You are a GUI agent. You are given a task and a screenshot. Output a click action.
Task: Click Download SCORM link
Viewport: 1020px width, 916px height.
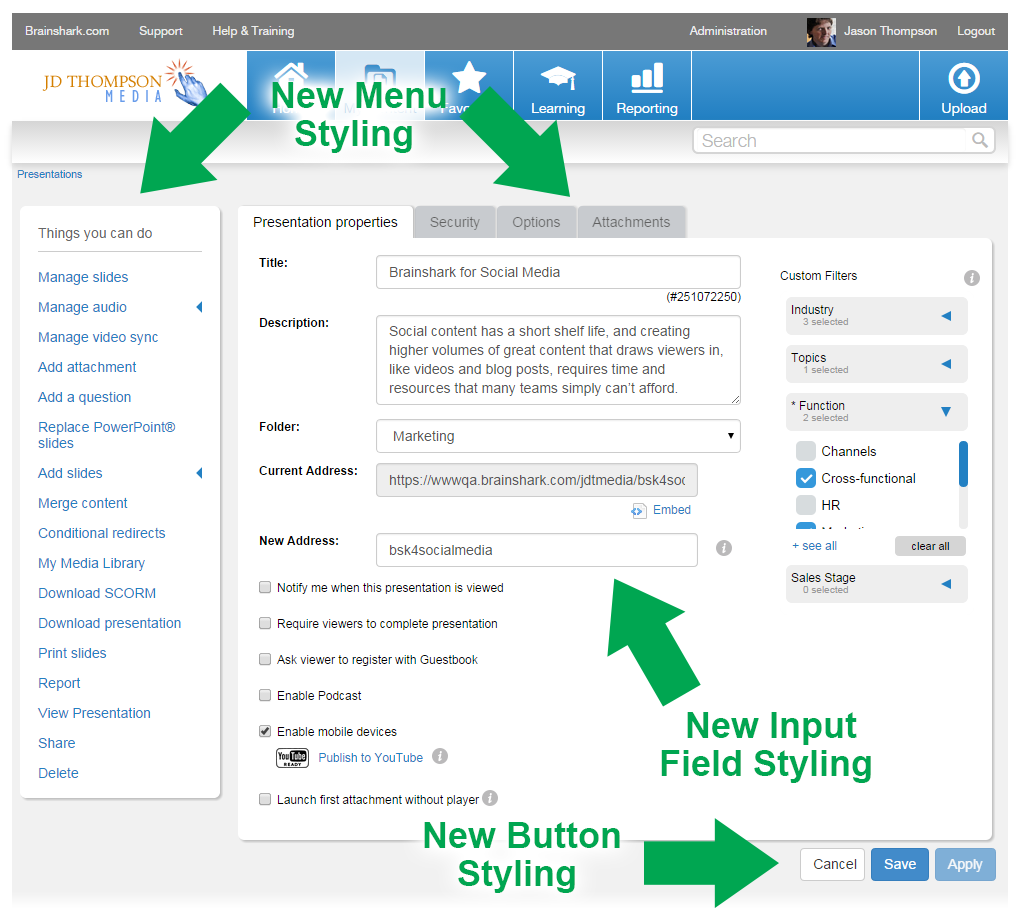coord(96,593)
